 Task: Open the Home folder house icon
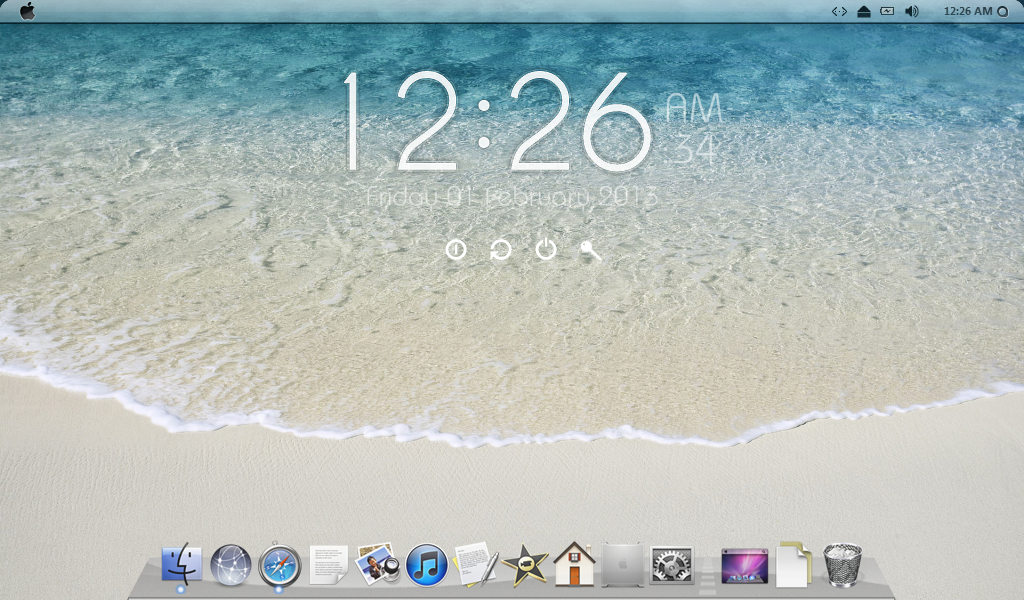coord(574,564)
